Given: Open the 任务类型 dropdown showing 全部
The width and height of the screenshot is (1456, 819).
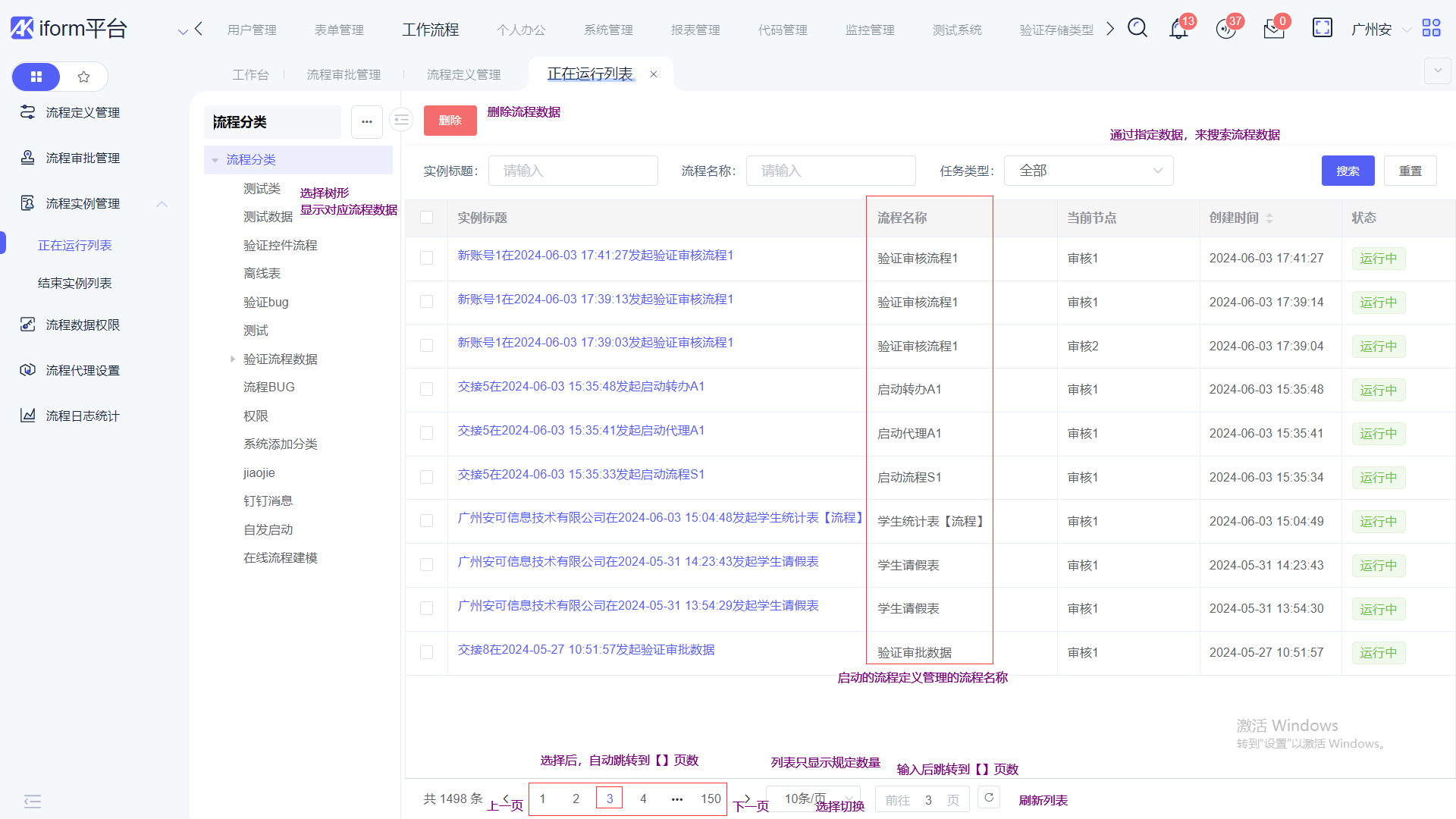Looking at the screenshot, I should 1088,171.
